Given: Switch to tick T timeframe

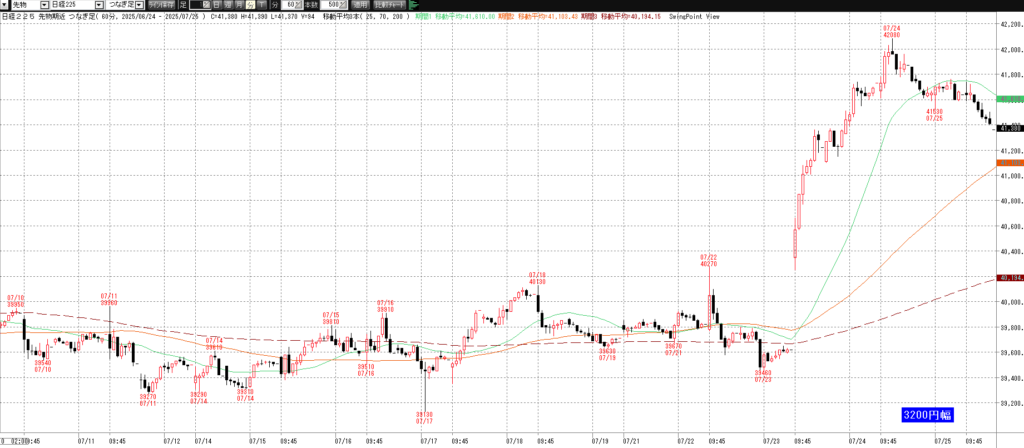Looking at the screenshot, I should coord(263,5).
